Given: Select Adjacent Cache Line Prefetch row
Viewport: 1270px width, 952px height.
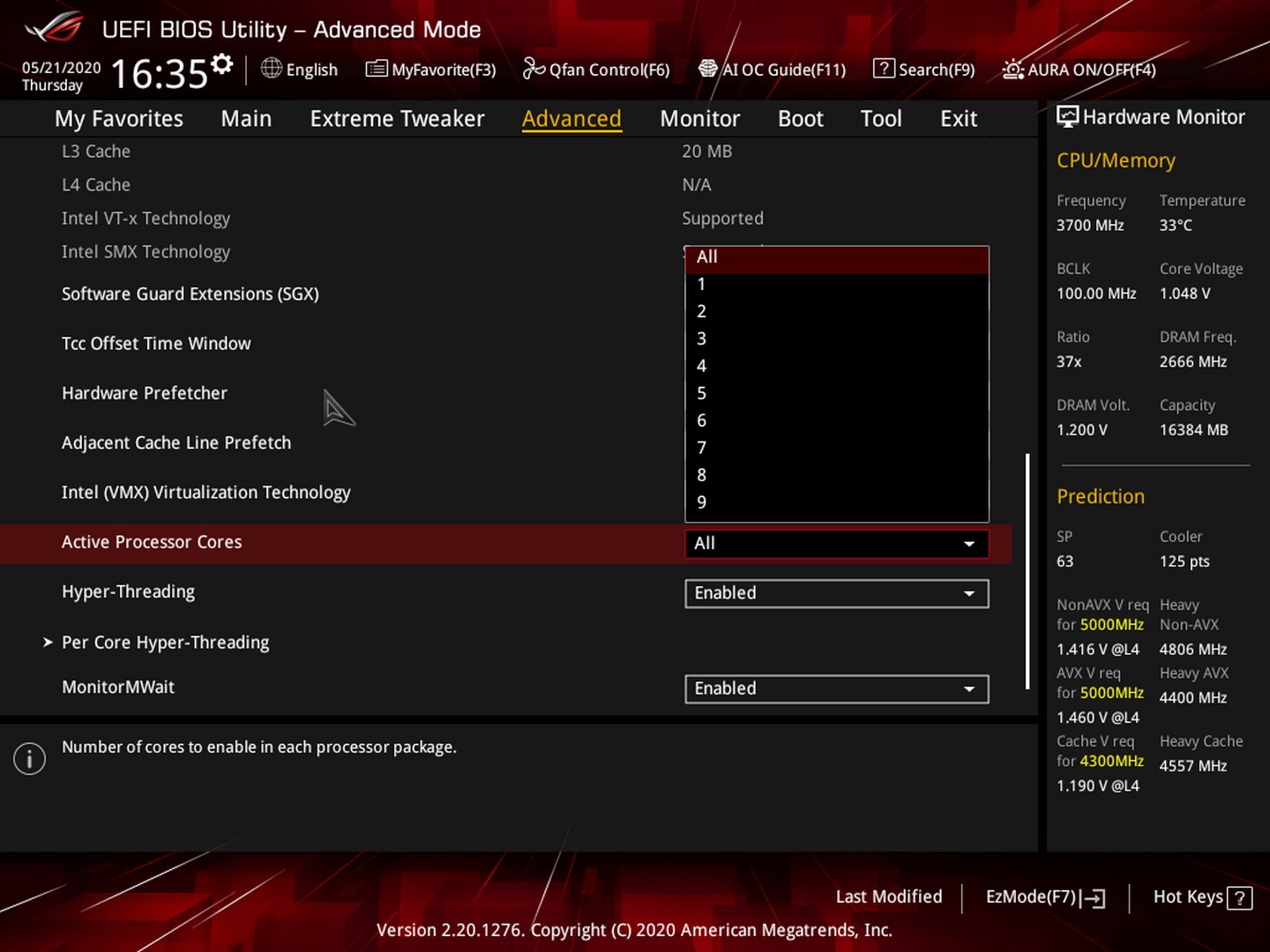Looking at the screenshot, I should click(x=176, y=443).
